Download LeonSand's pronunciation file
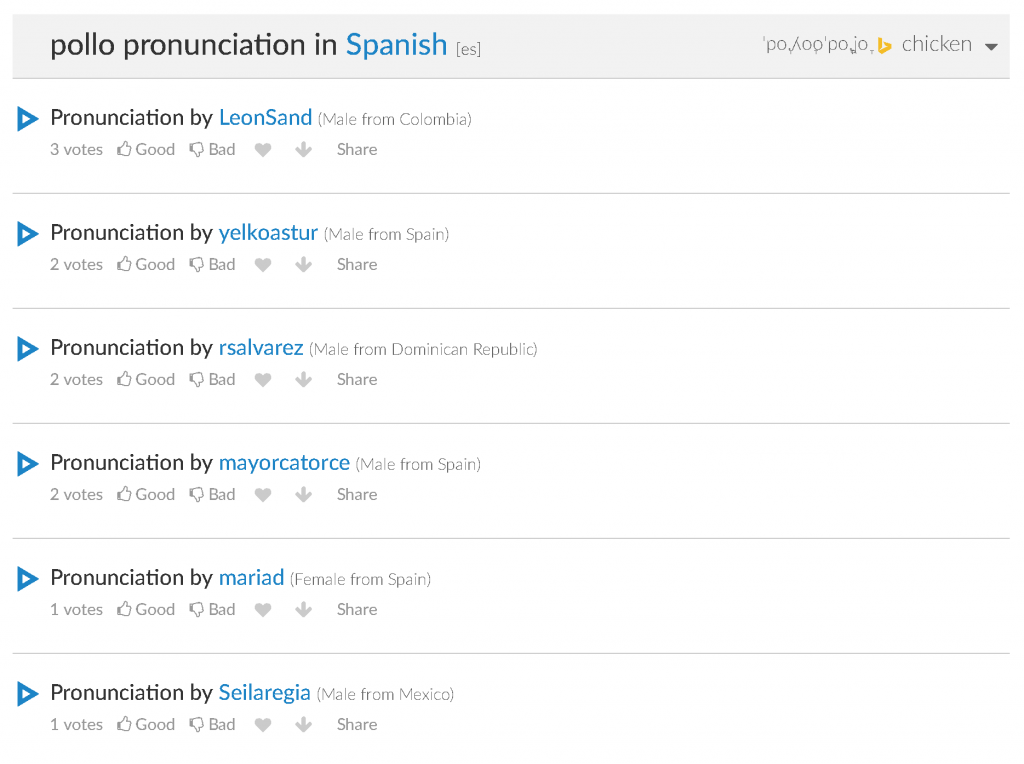Image resolution: width=1024 pixels, height=764 pixels. pos(304,150)
